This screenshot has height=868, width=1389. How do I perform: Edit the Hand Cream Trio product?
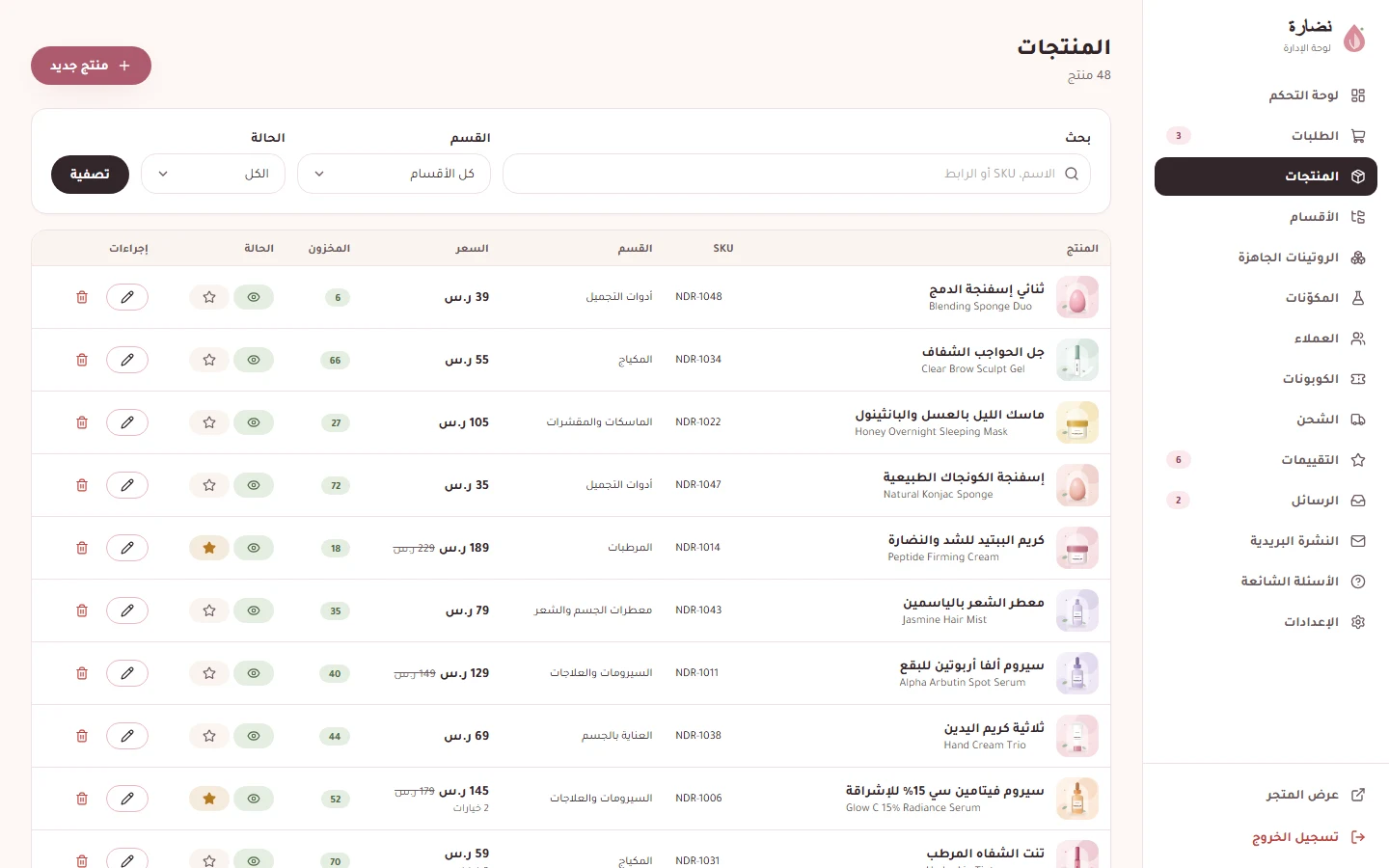click(127, 736)
